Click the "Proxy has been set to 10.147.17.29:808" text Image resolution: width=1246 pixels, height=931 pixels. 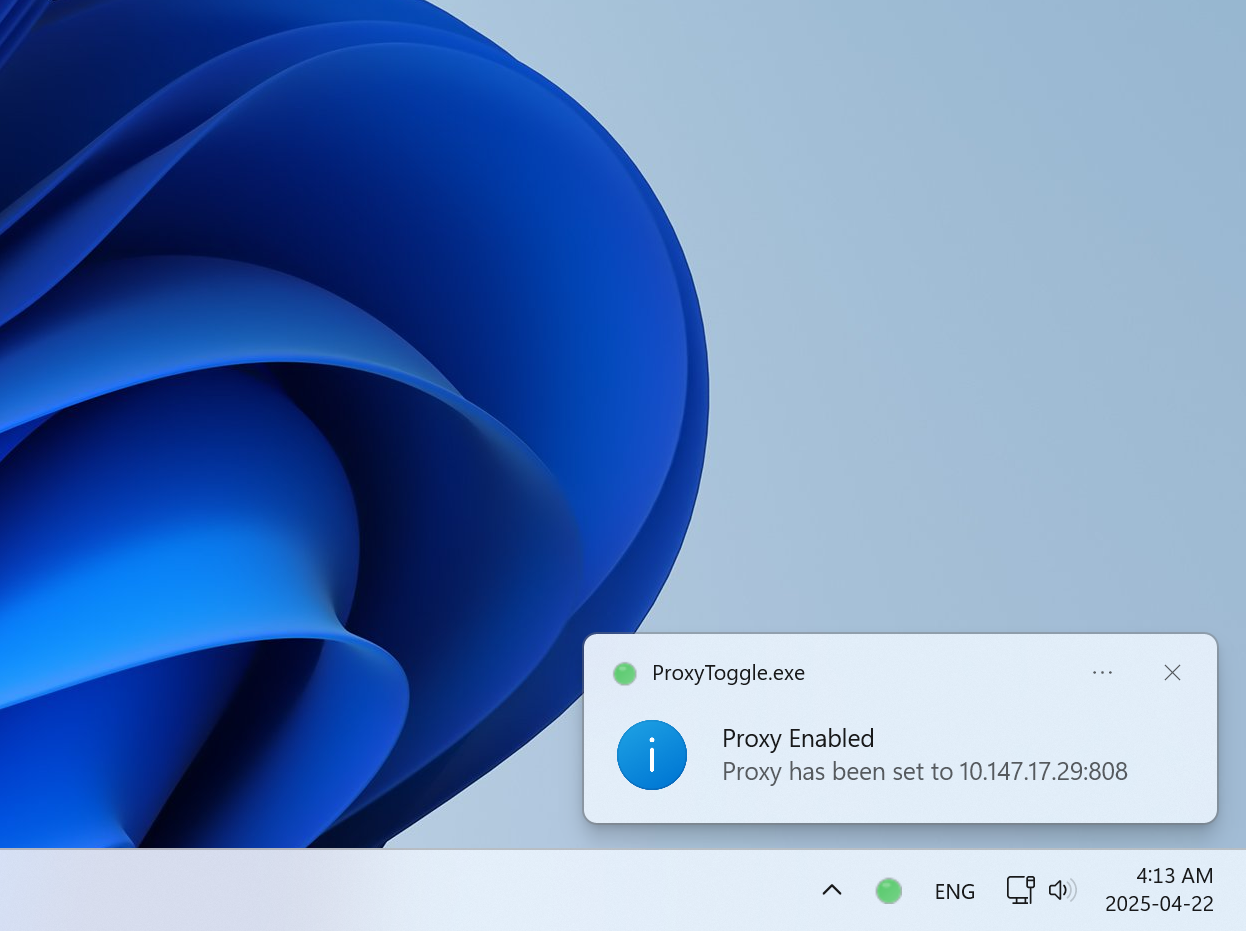925,772
